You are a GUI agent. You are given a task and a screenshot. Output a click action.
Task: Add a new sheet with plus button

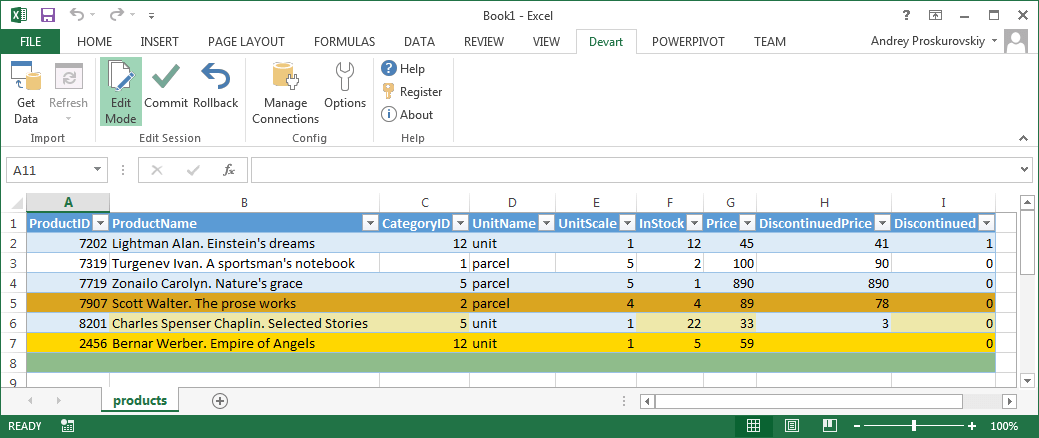point(219,400)
